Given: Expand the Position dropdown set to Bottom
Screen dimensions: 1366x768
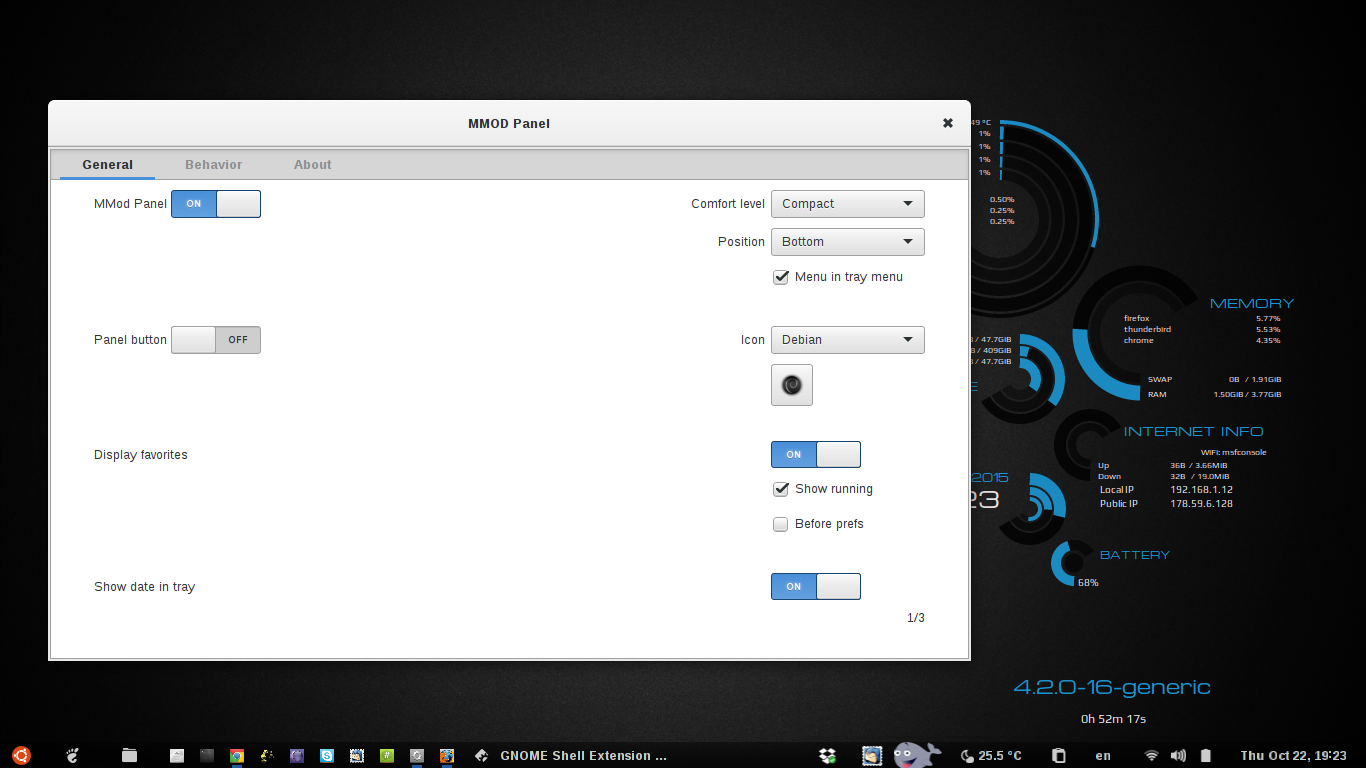Looking at the screenshot, I should tap(847, 242).
